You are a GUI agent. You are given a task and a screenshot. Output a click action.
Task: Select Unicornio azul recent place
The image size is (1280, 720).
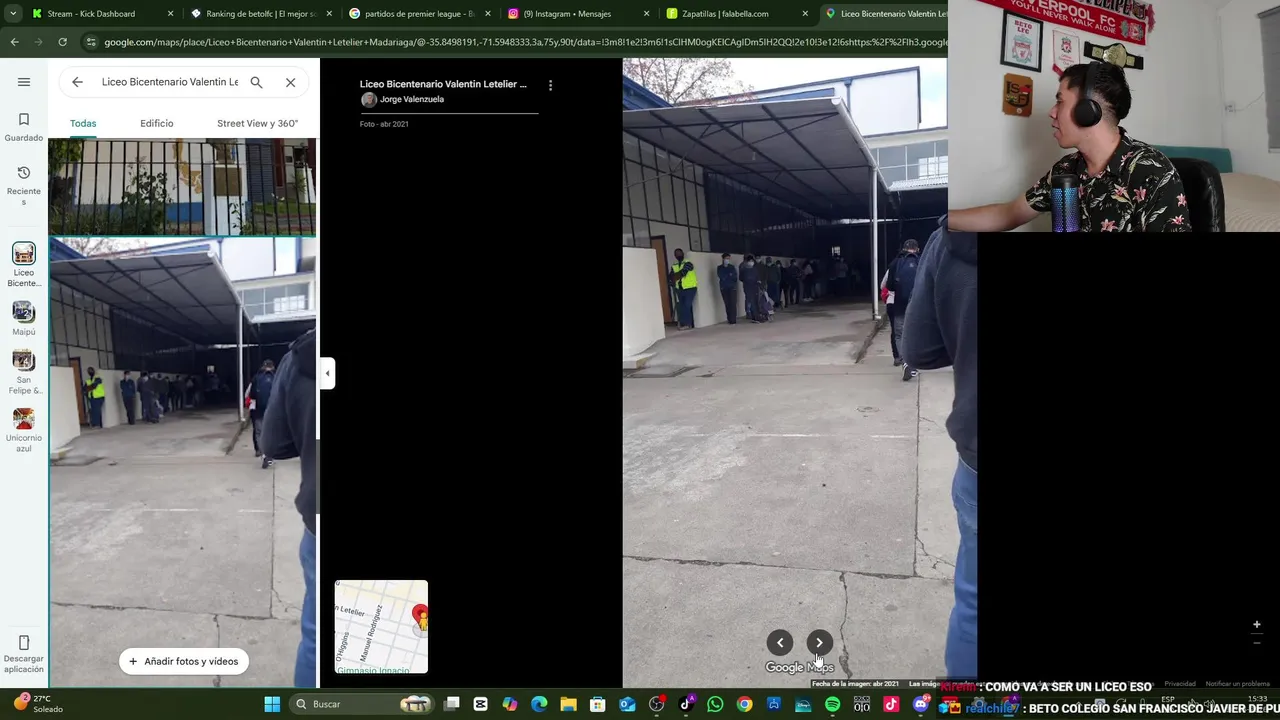point(24,430)
